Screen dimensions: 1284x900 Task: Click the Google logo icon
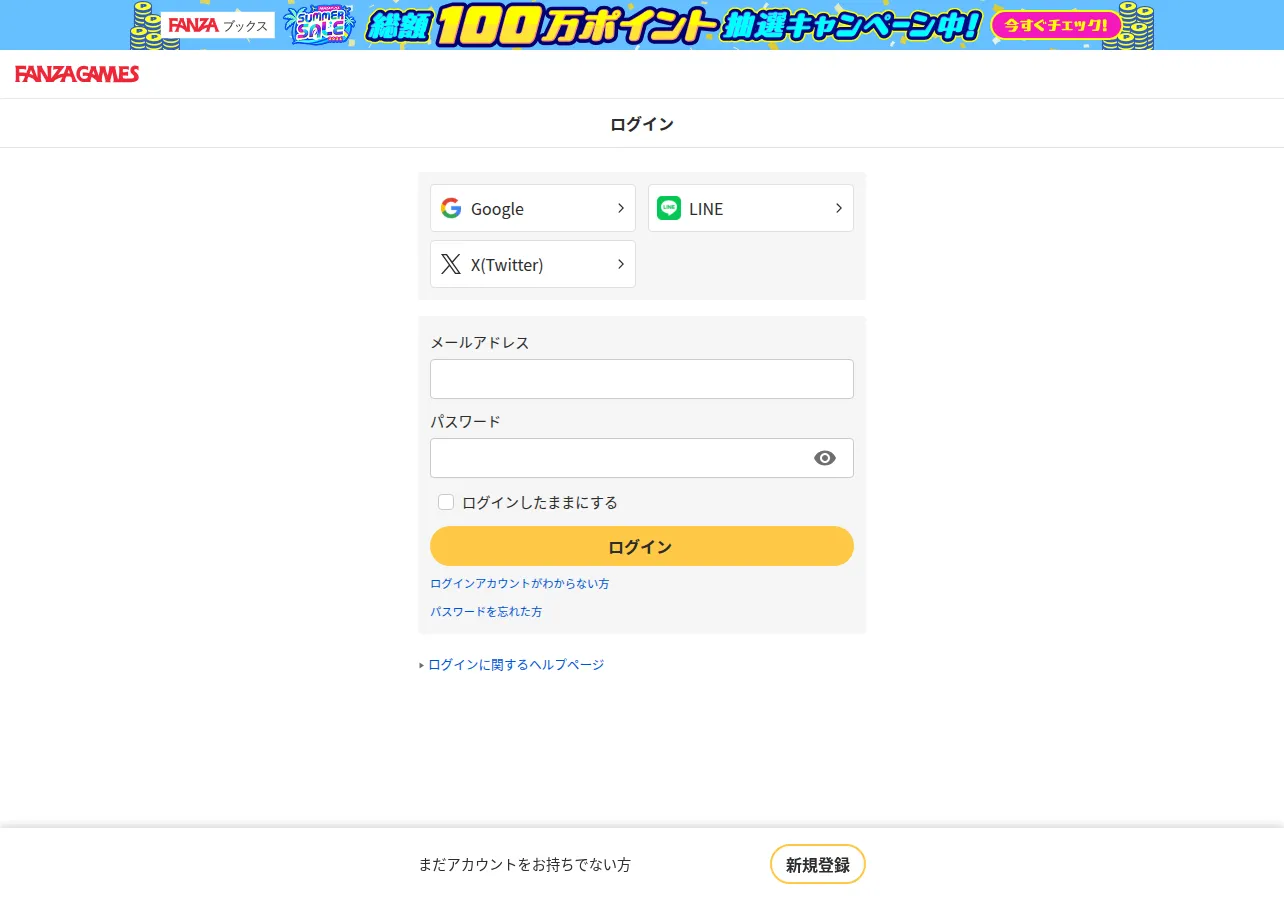tap(451, 208)
